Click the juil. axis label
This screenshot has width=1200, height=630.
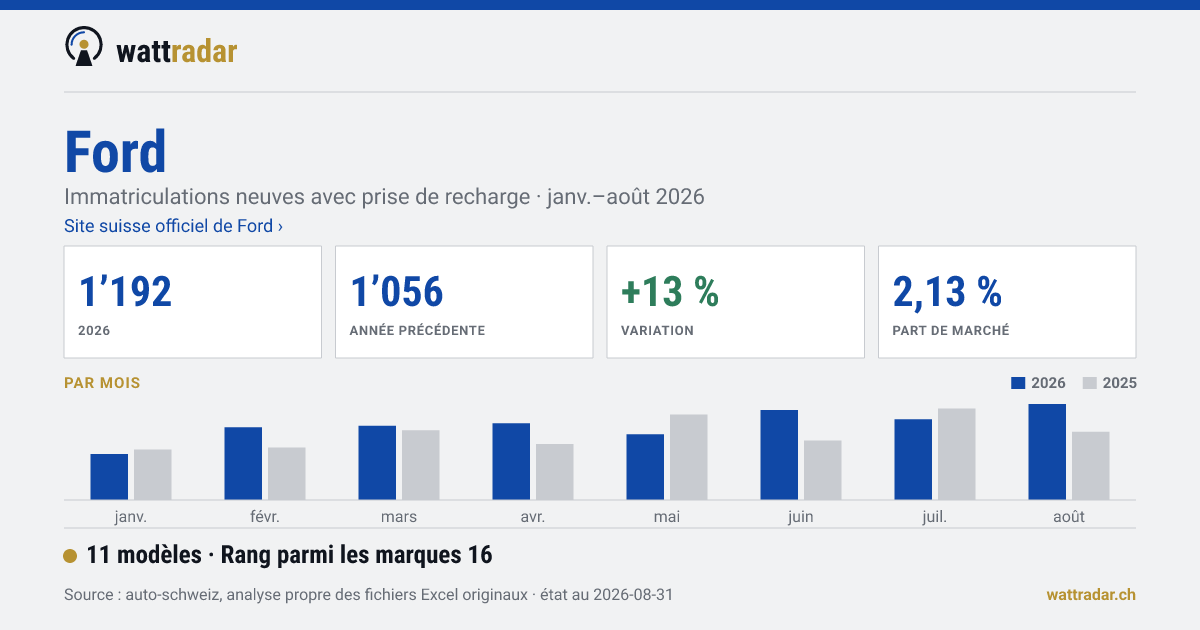click(935, 517)
